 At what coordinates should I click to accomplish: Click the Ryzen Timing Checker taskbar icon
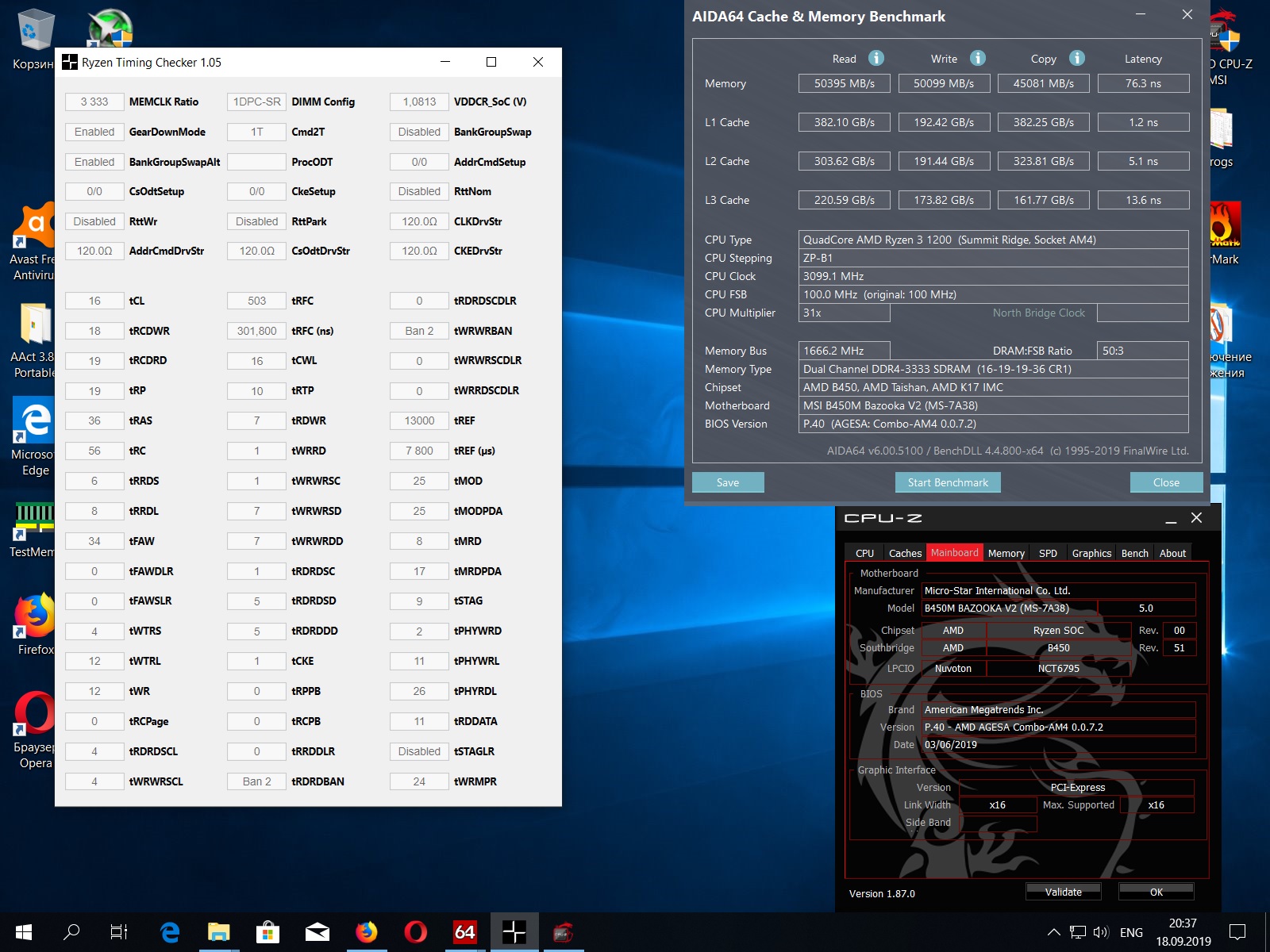tap(514, 932)
